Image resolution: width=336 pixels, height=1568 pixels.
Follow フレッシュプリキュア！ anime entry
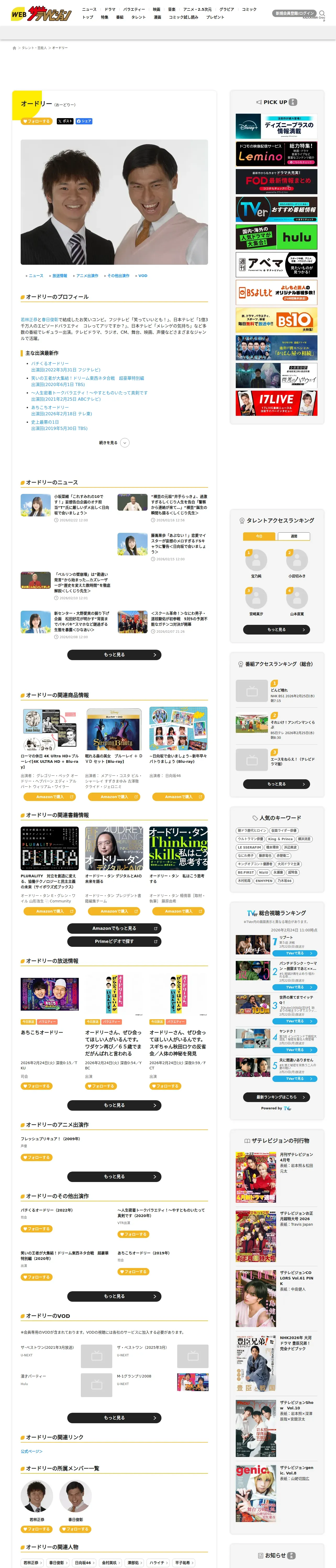37,1157
